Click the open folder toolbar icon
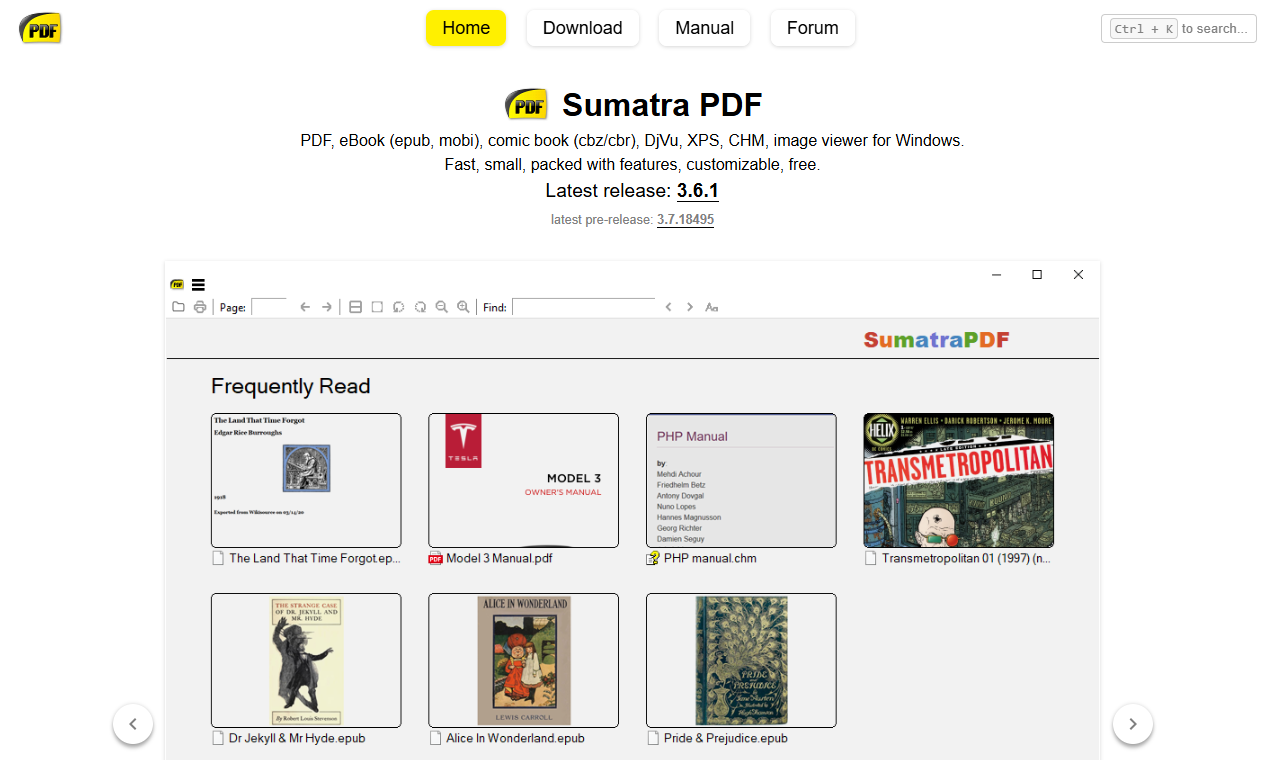1280x760 pixels. tap(178, 307)
